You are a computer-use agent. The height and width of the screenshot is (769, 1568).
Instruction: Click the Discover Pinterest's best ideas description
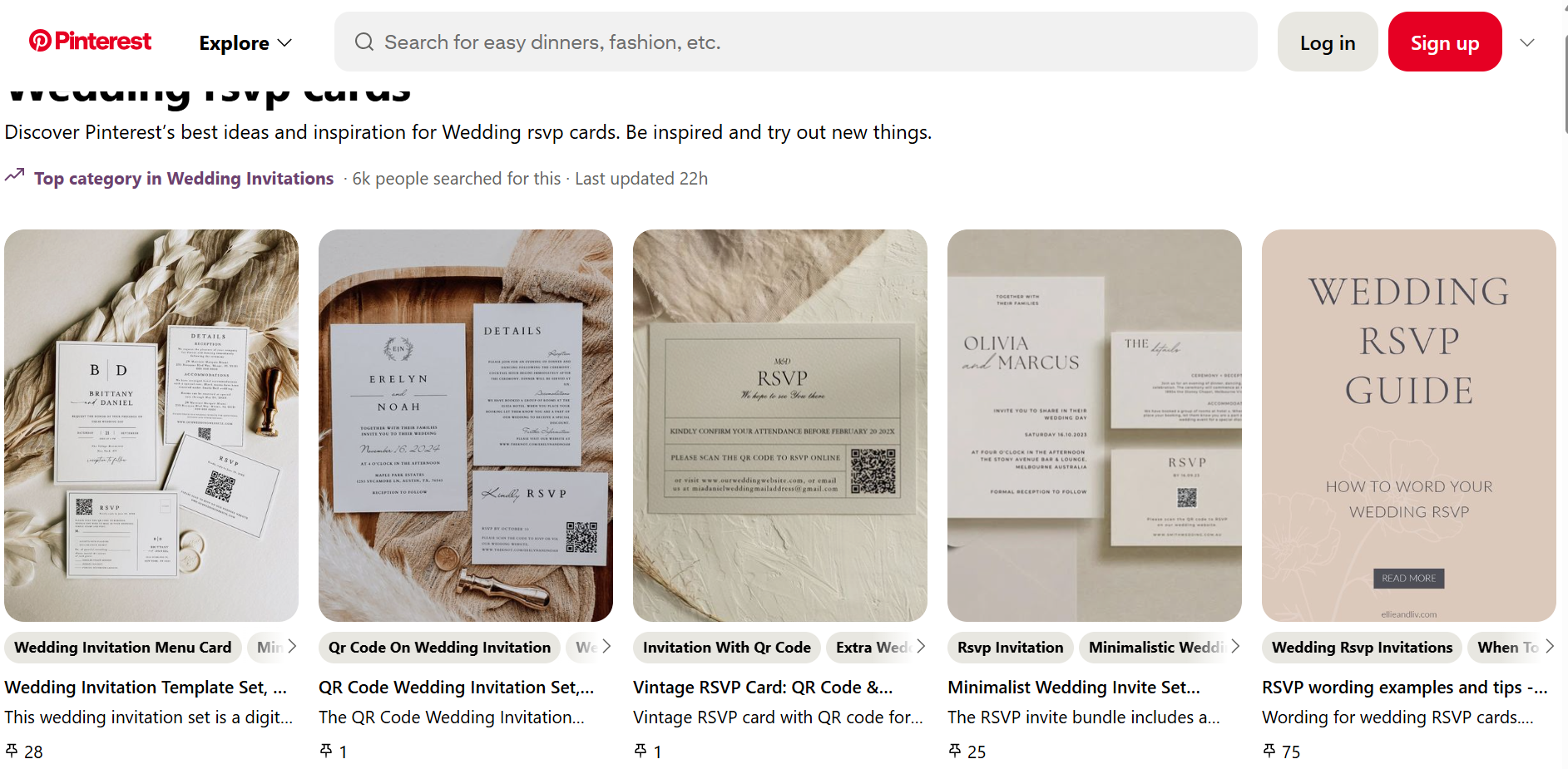(468, 133)
